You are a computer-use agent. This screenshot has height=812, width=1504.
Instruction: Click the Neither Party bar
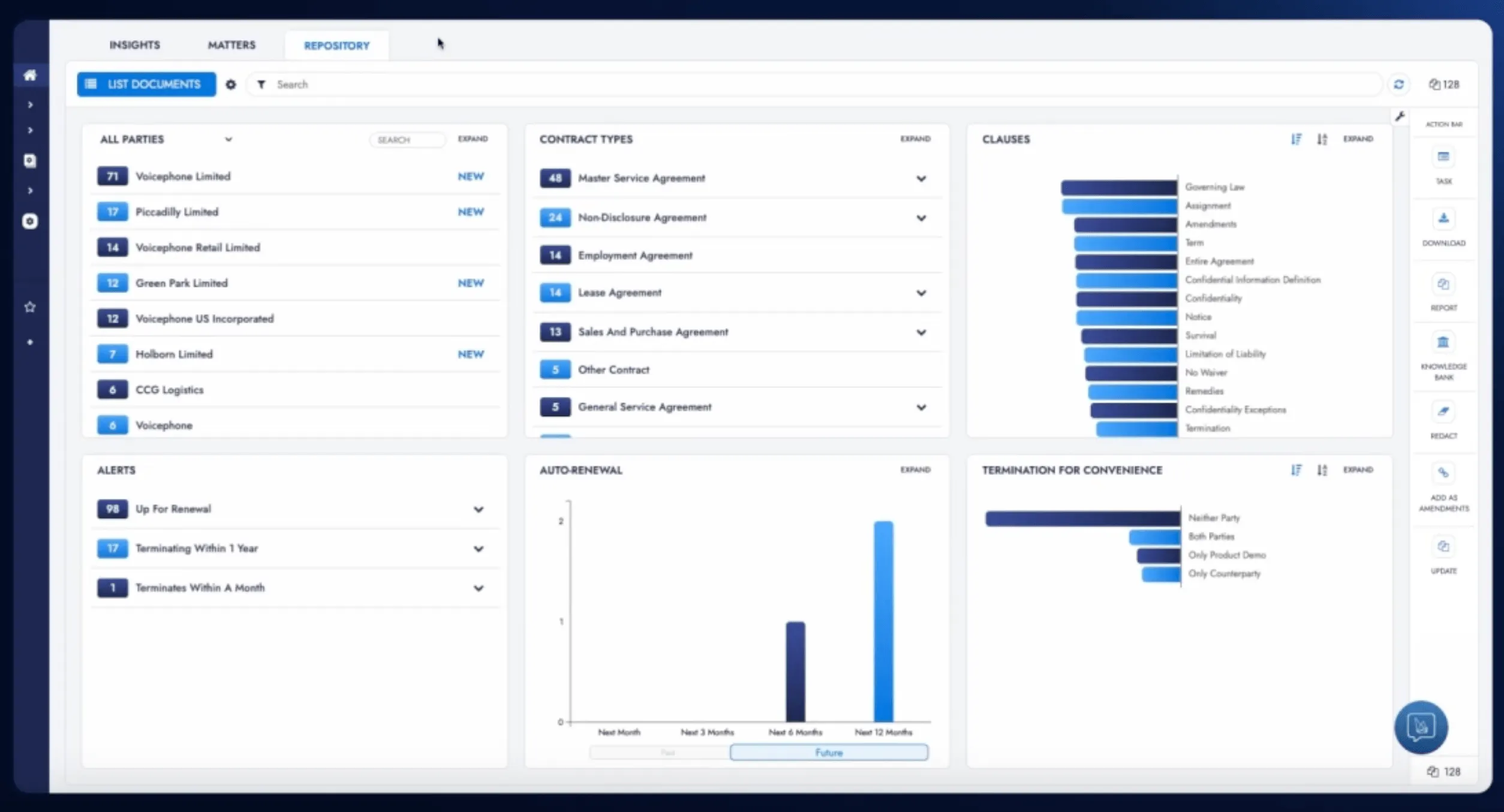1083,519
